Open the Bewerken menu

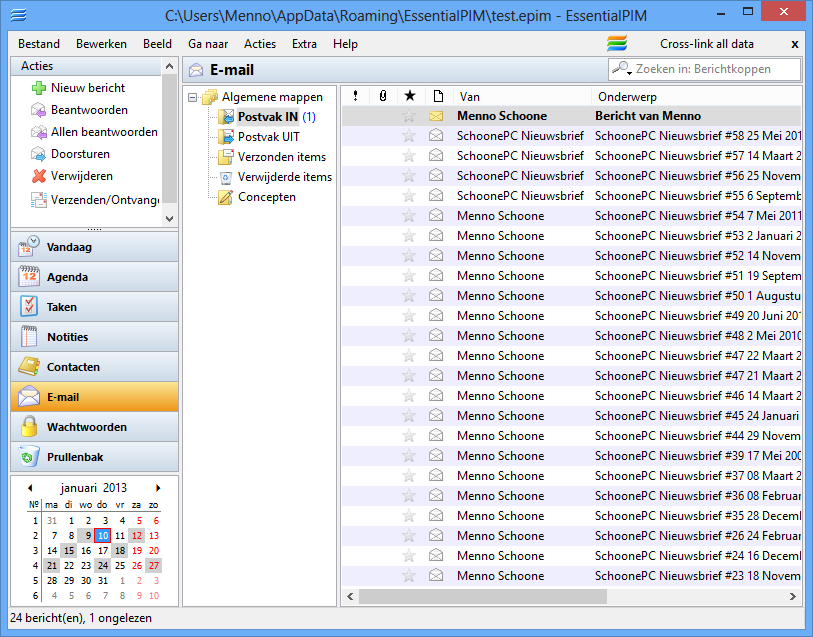point(101,44)
